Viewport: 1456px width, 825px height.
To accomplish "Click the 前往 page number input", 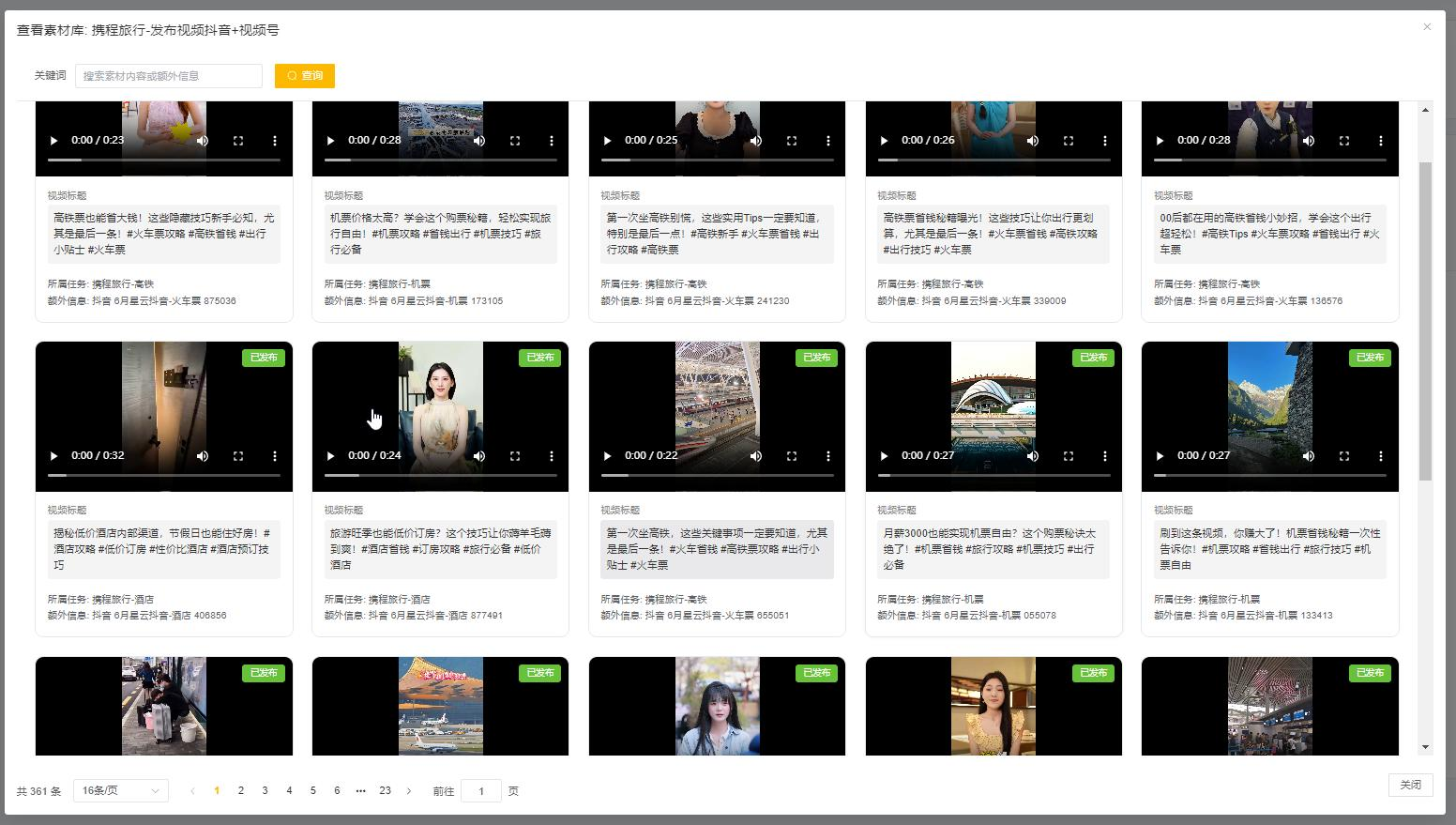I will point(481,791).
